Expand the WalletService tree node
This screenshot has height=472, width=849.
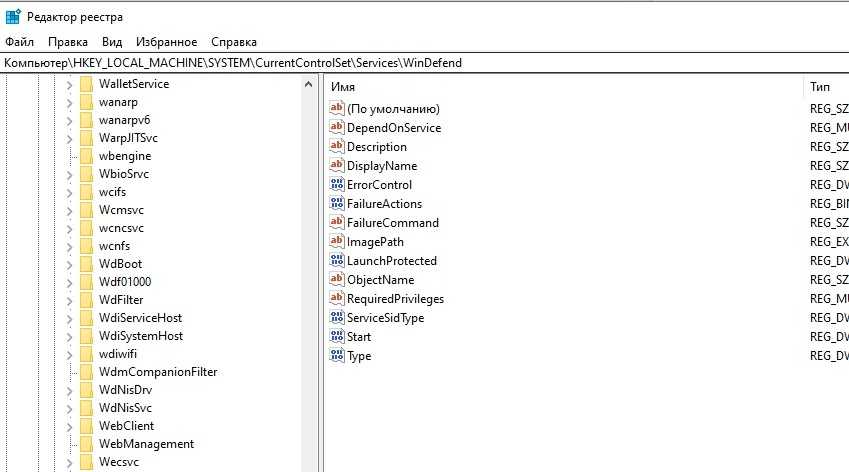69,84
